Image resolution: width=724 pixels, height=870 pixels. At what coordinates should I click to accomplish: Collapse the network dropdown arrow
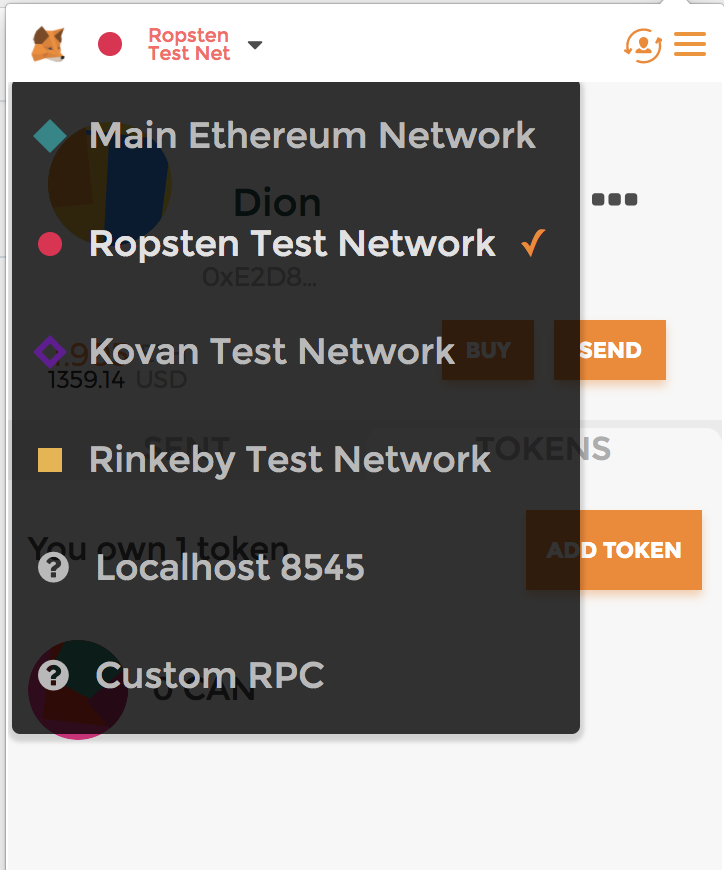point(255,45)
